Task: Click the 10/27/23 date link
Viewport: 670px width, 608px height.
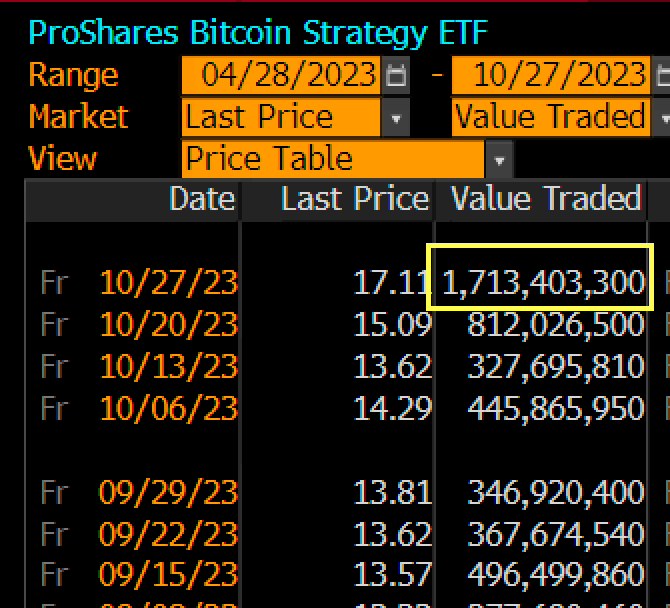Action: pyautogui.click(x=168, y=283)
